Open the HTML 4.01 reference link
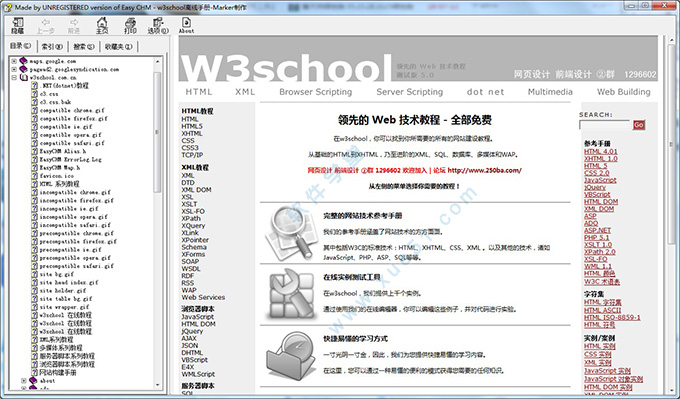 pos(601,151)
